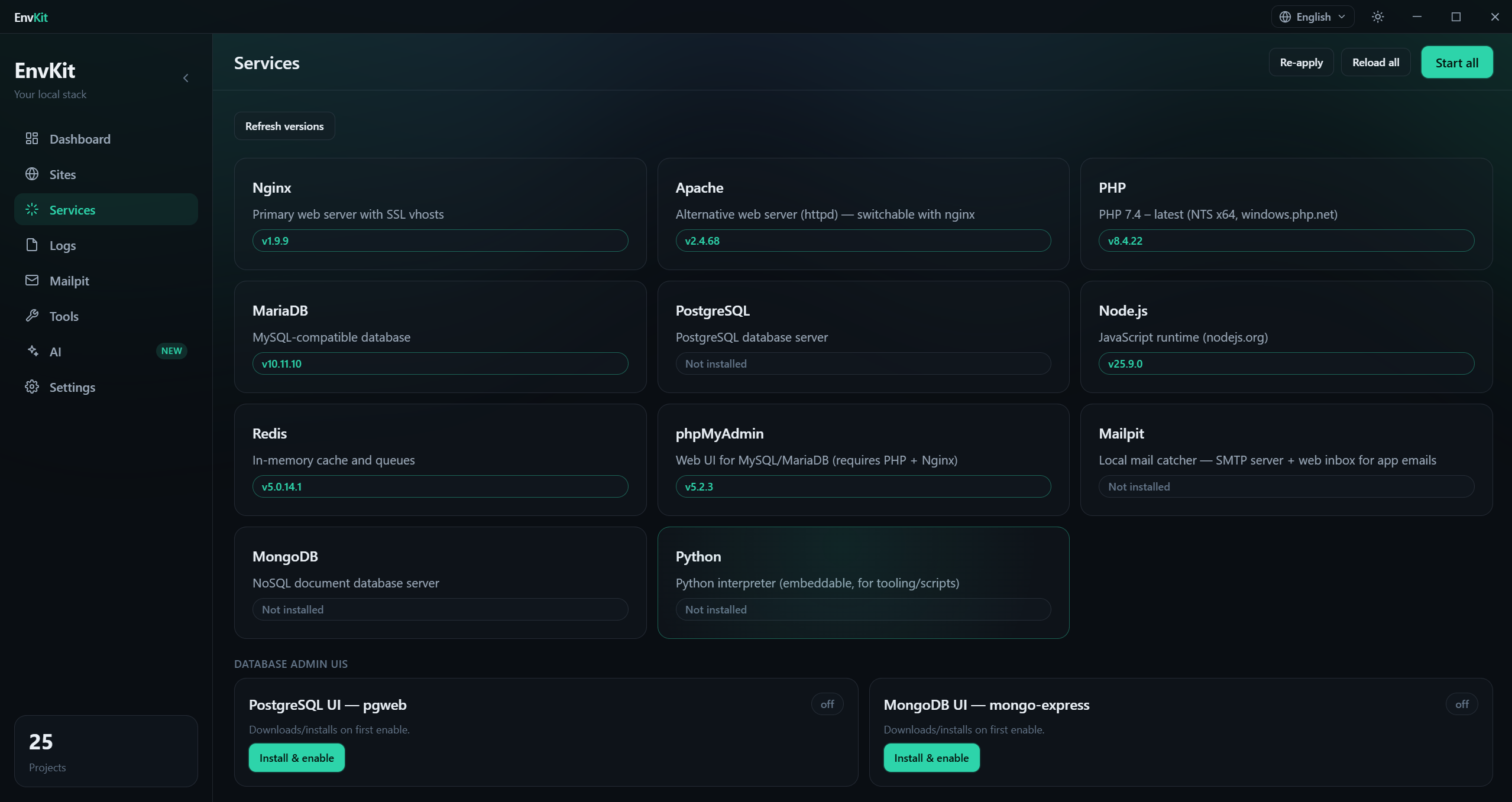1512x802 pixels.
Task: Click the PHP card title
Action: click(1112, 188)
